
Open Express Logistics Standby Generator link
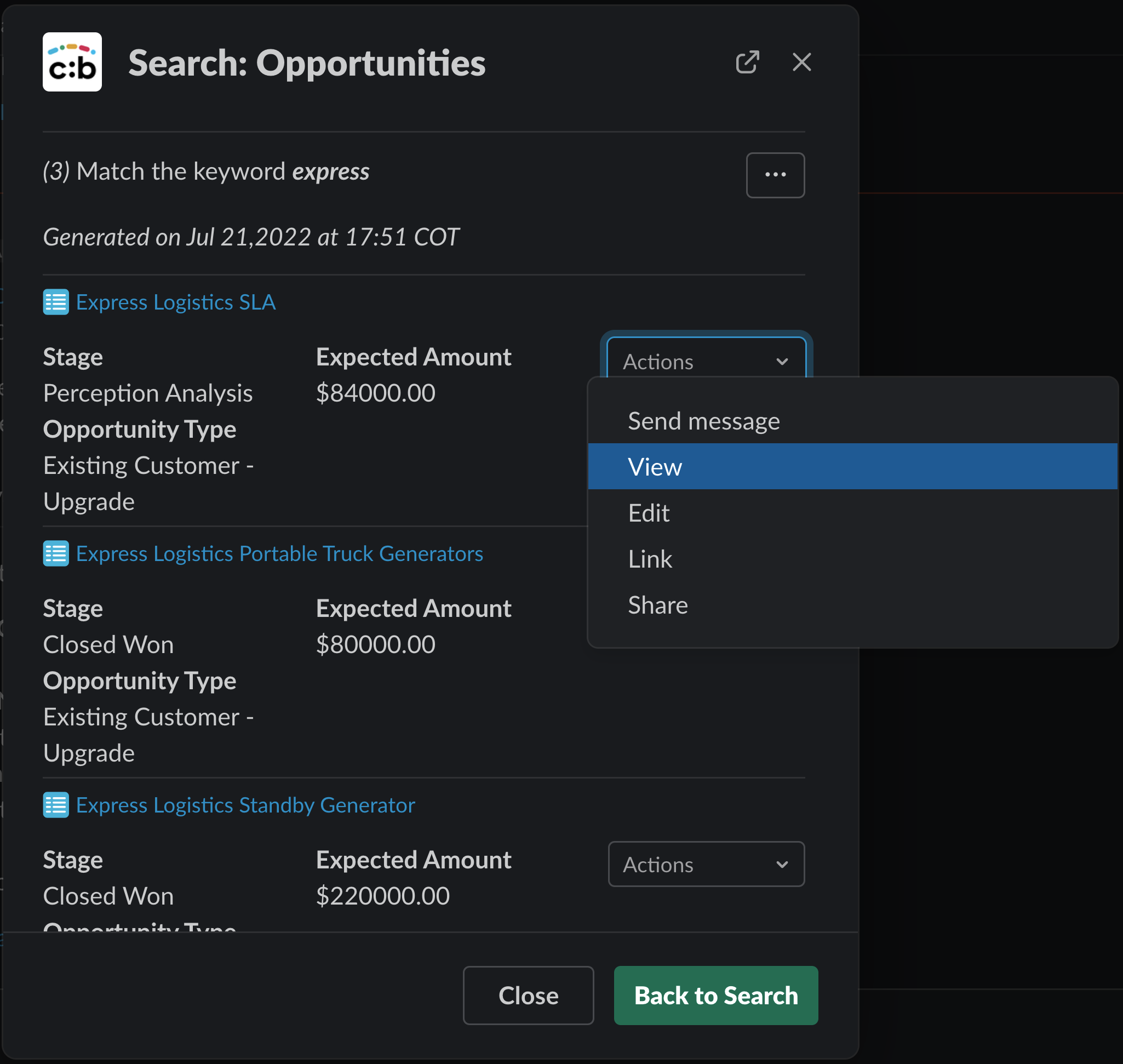245,805
